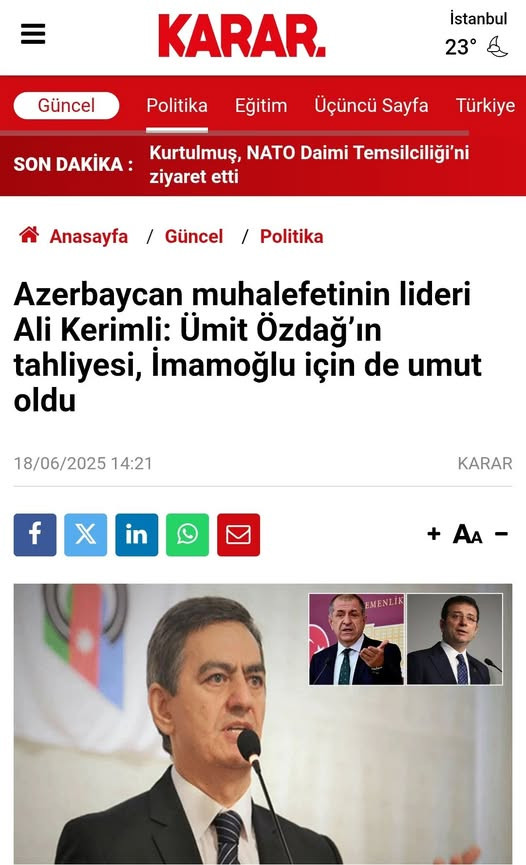526x865 pixels.
Task: Open the Ali Kerimli article photo
Action: pyautogui.click(x=263, y=724)
